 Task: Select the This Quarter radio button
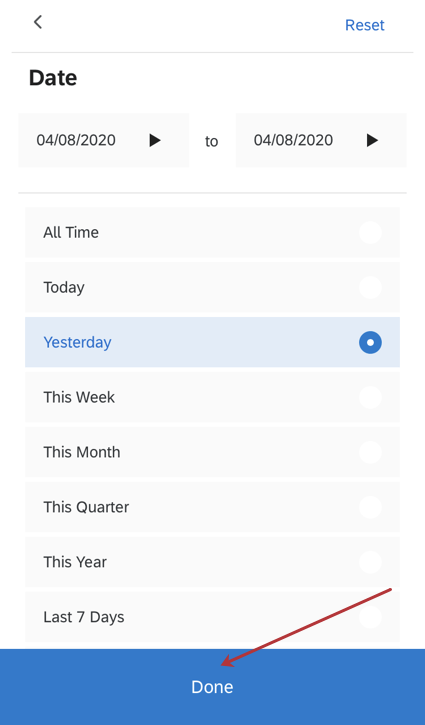tap(370, 507)
